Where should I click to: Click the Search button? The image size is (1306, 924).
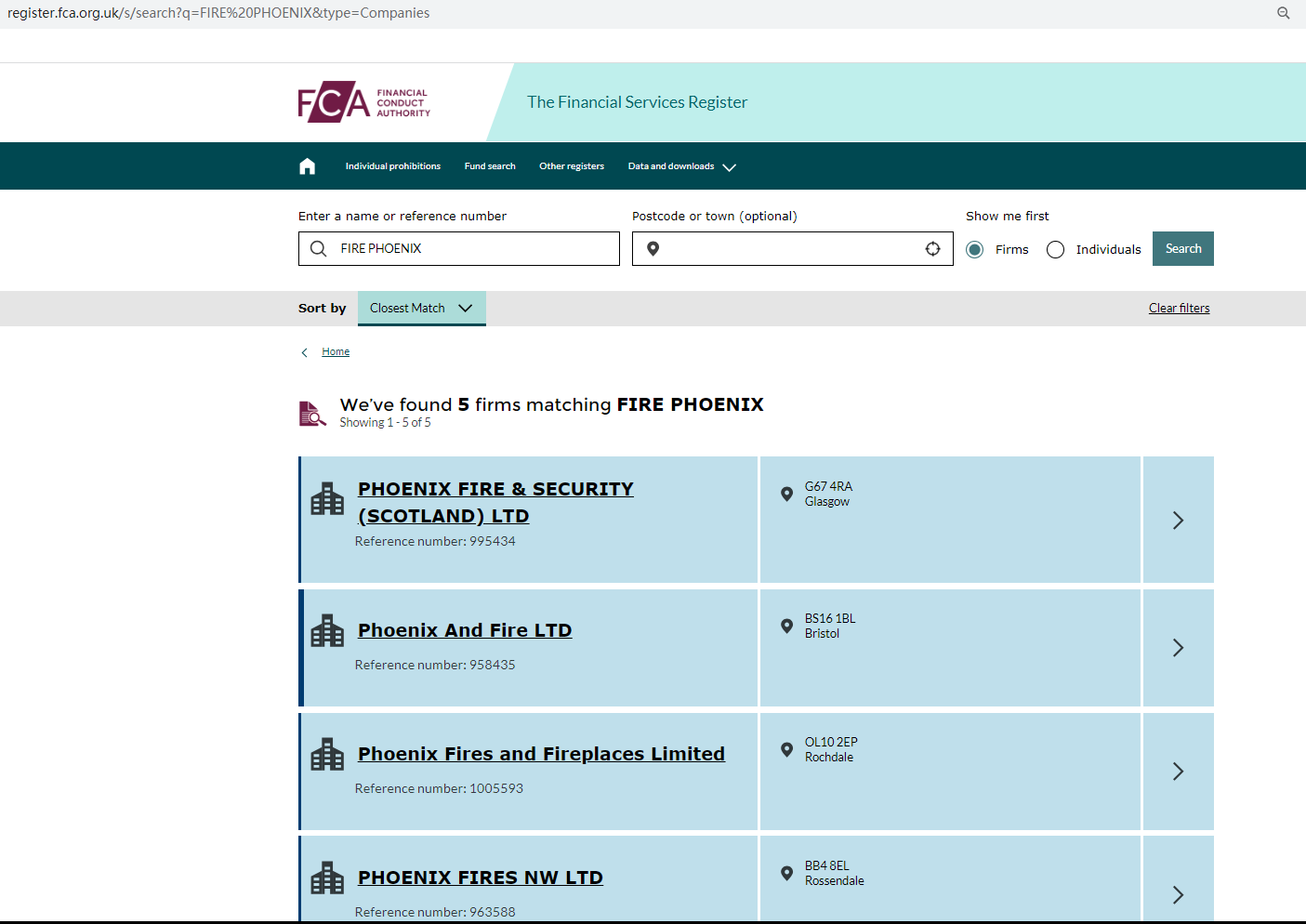coord(1183,249)
